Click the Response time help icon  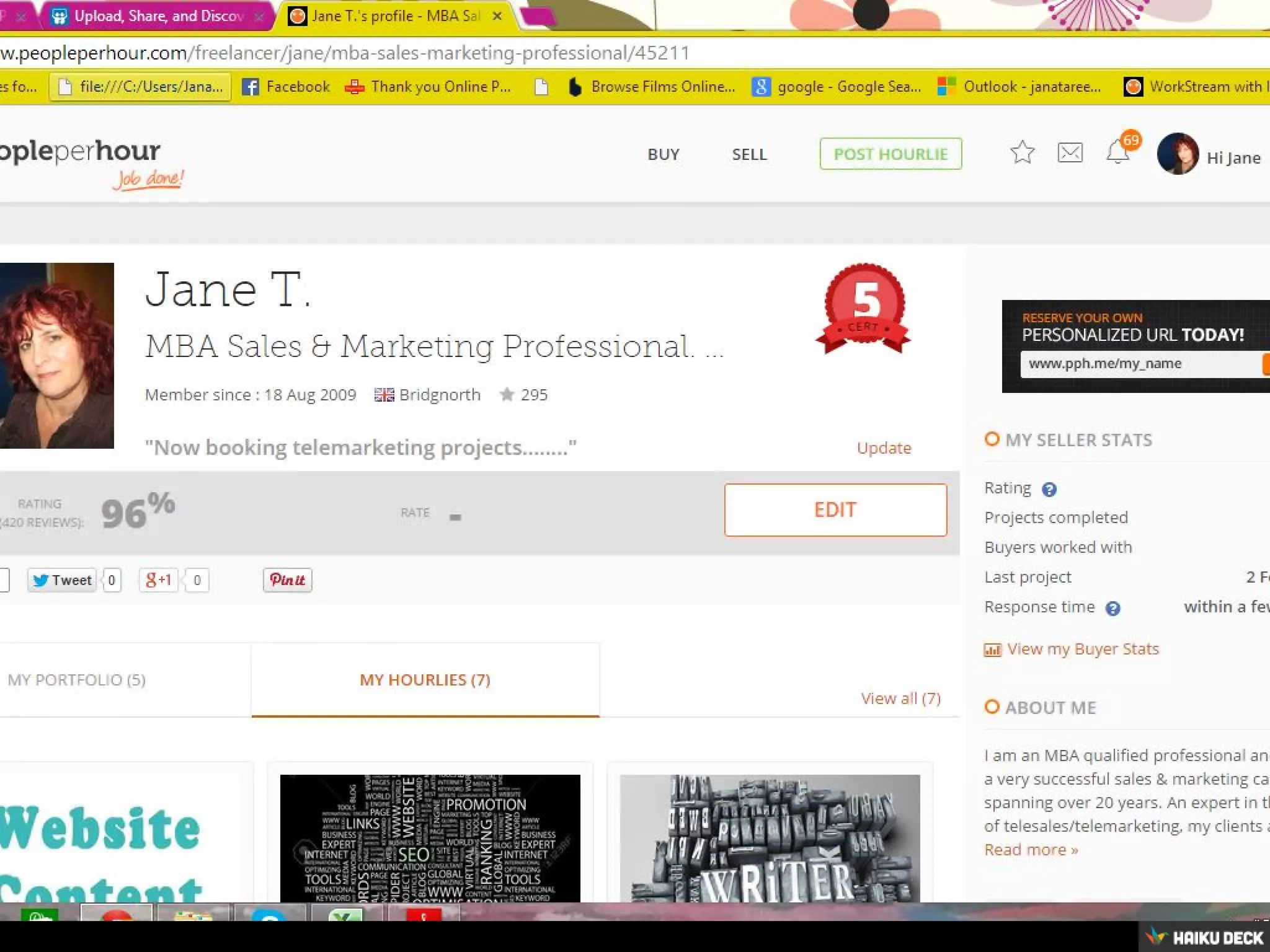[1112, 608]
